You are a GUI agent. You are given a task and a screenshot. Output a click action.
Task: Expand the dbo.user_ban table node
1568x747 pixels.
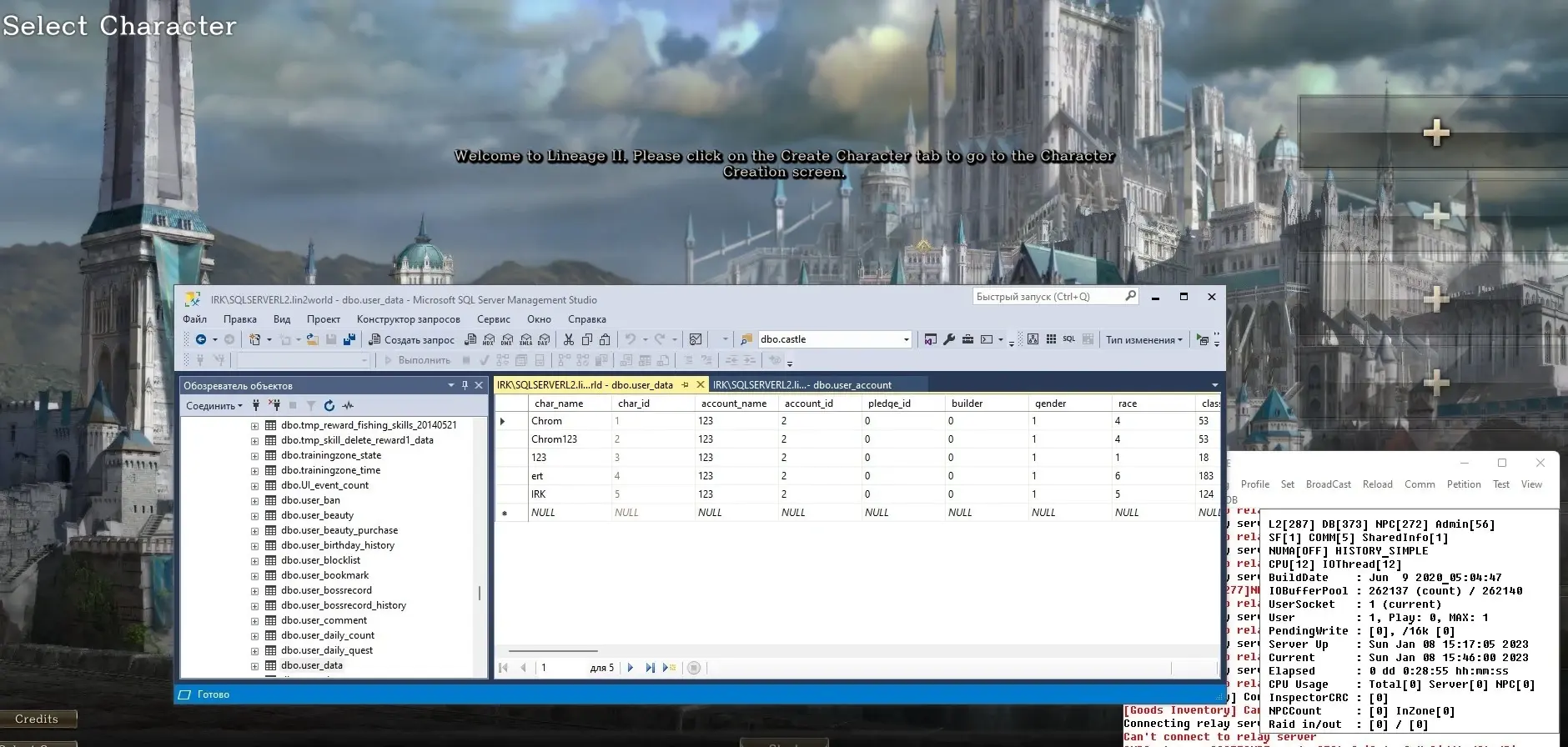254,501
